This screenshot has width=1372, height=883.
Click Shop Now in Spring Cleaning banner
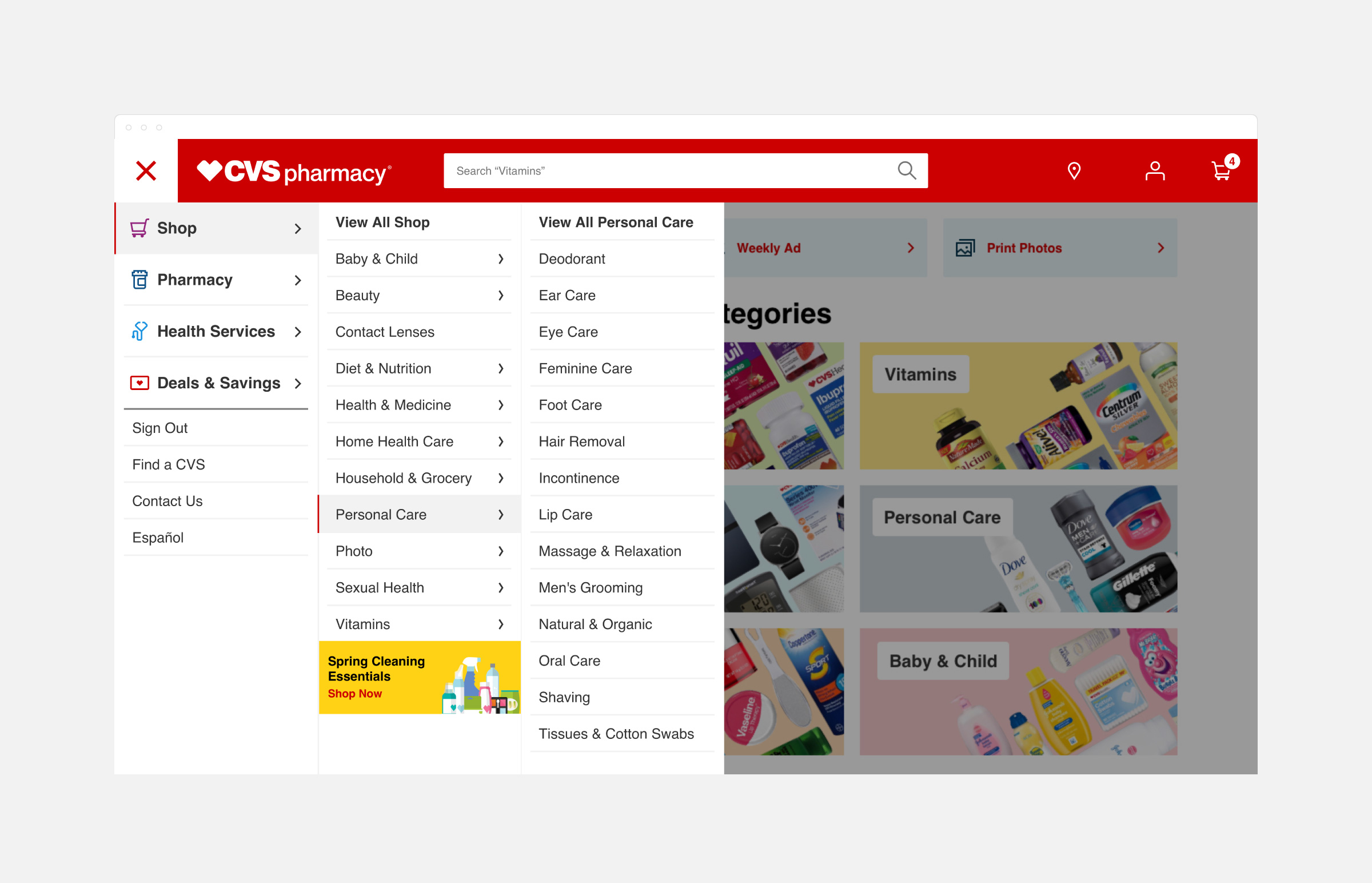click(355, 694)
